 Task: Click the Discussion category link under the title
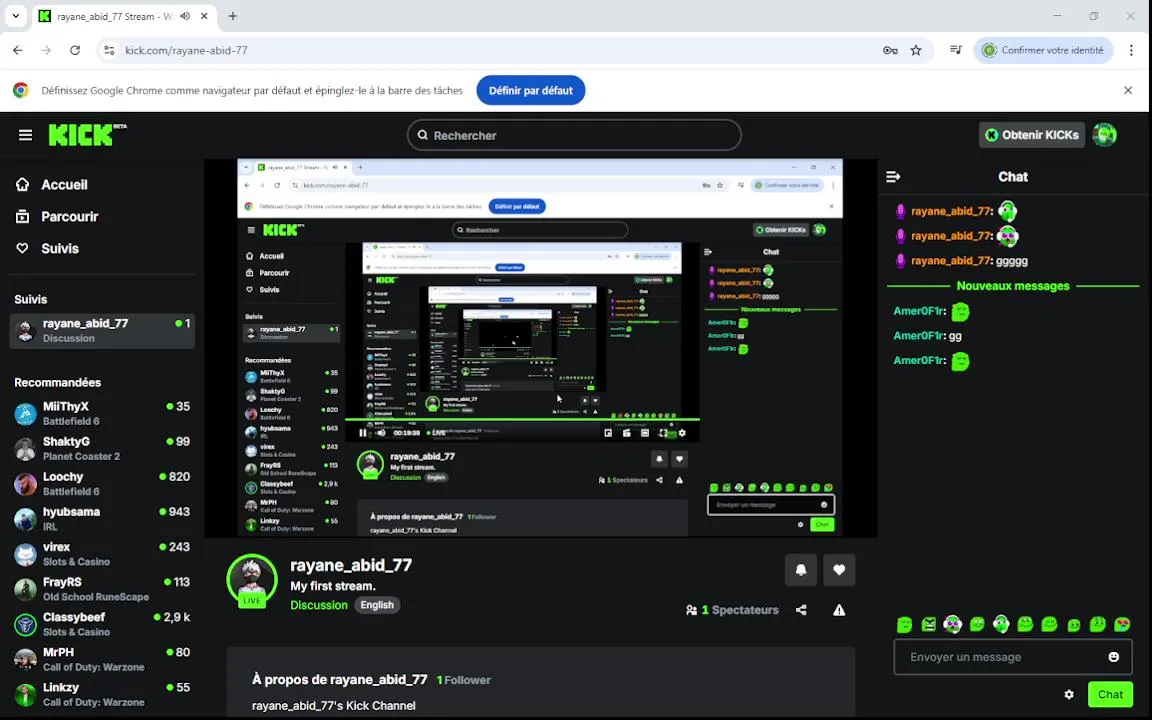319,605
